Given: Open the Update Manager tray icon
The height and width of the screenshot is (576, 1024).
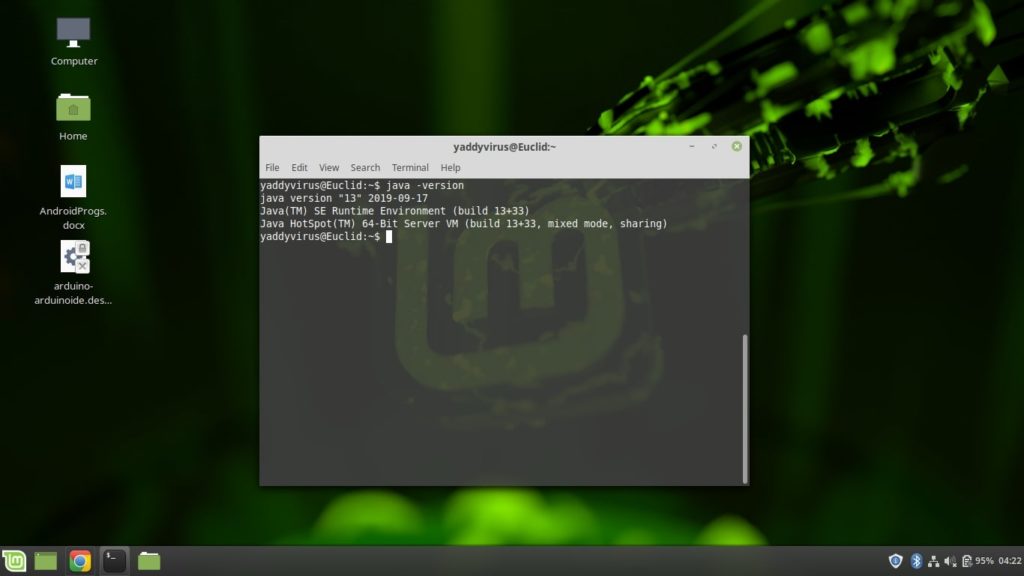Looking at the screenshot, I should click(x=966, y=560).
